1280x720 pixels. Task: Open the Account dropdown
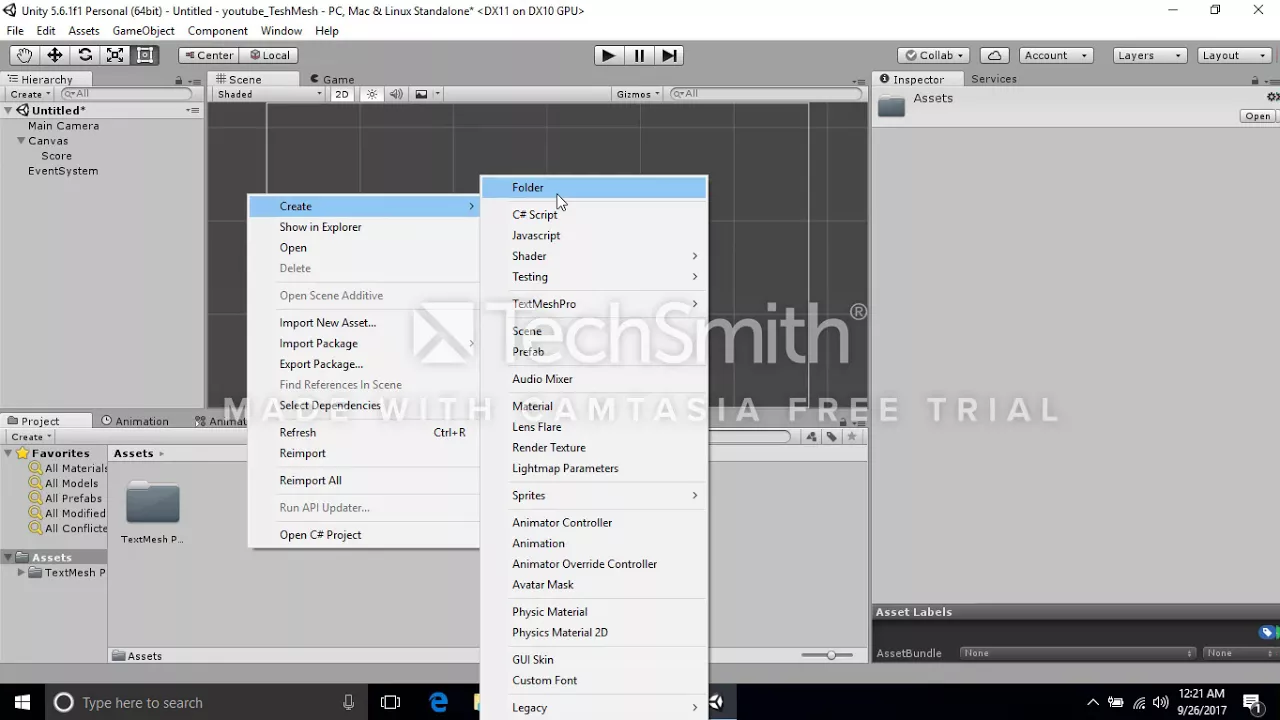coord(1056,55)
